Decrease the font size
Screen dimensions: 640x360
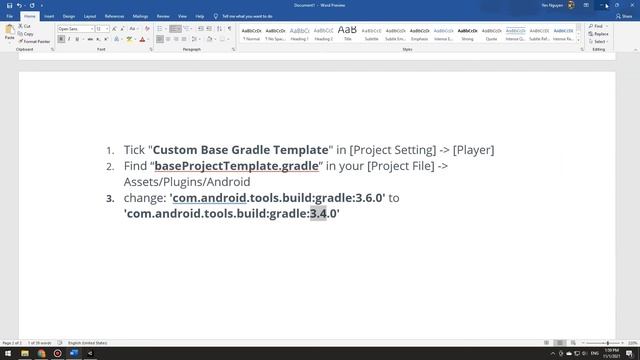pos(122,29)
